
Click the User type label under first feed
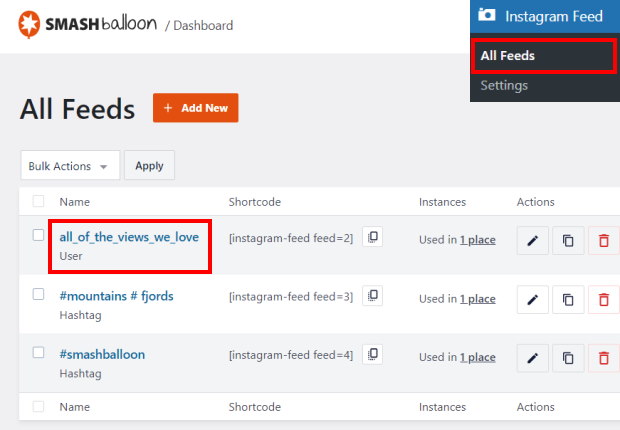[71, 256]
